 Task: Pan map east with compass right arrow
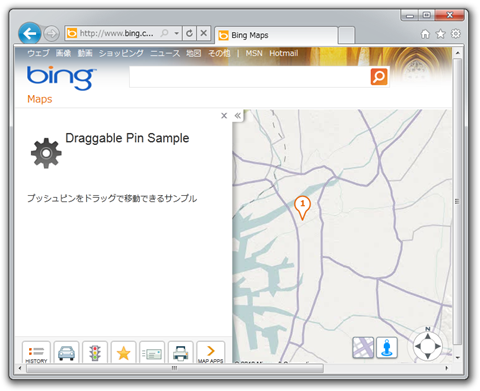click(438, 346)
